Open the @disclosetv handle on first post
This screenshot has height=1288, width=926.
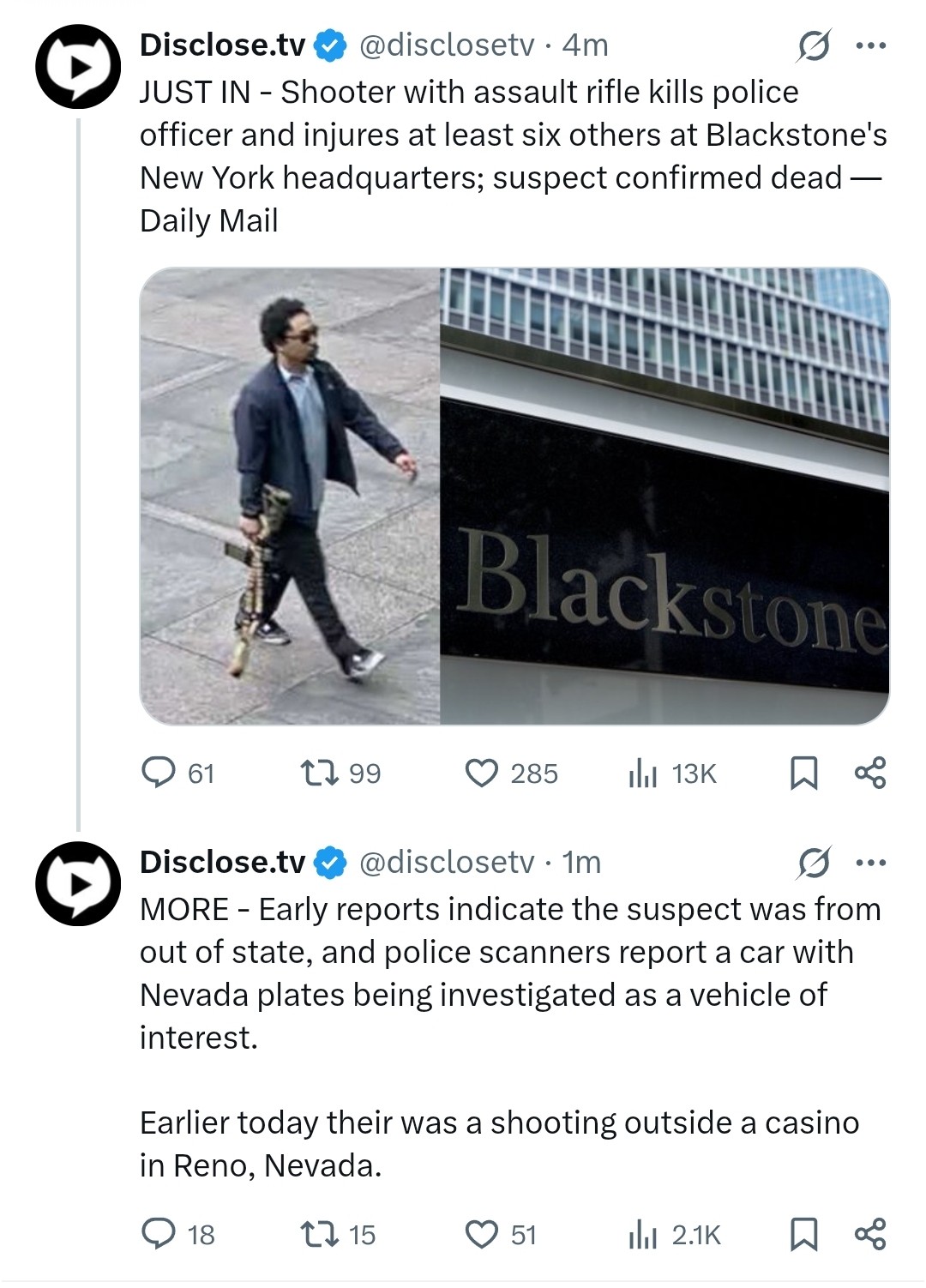(446, 45)
